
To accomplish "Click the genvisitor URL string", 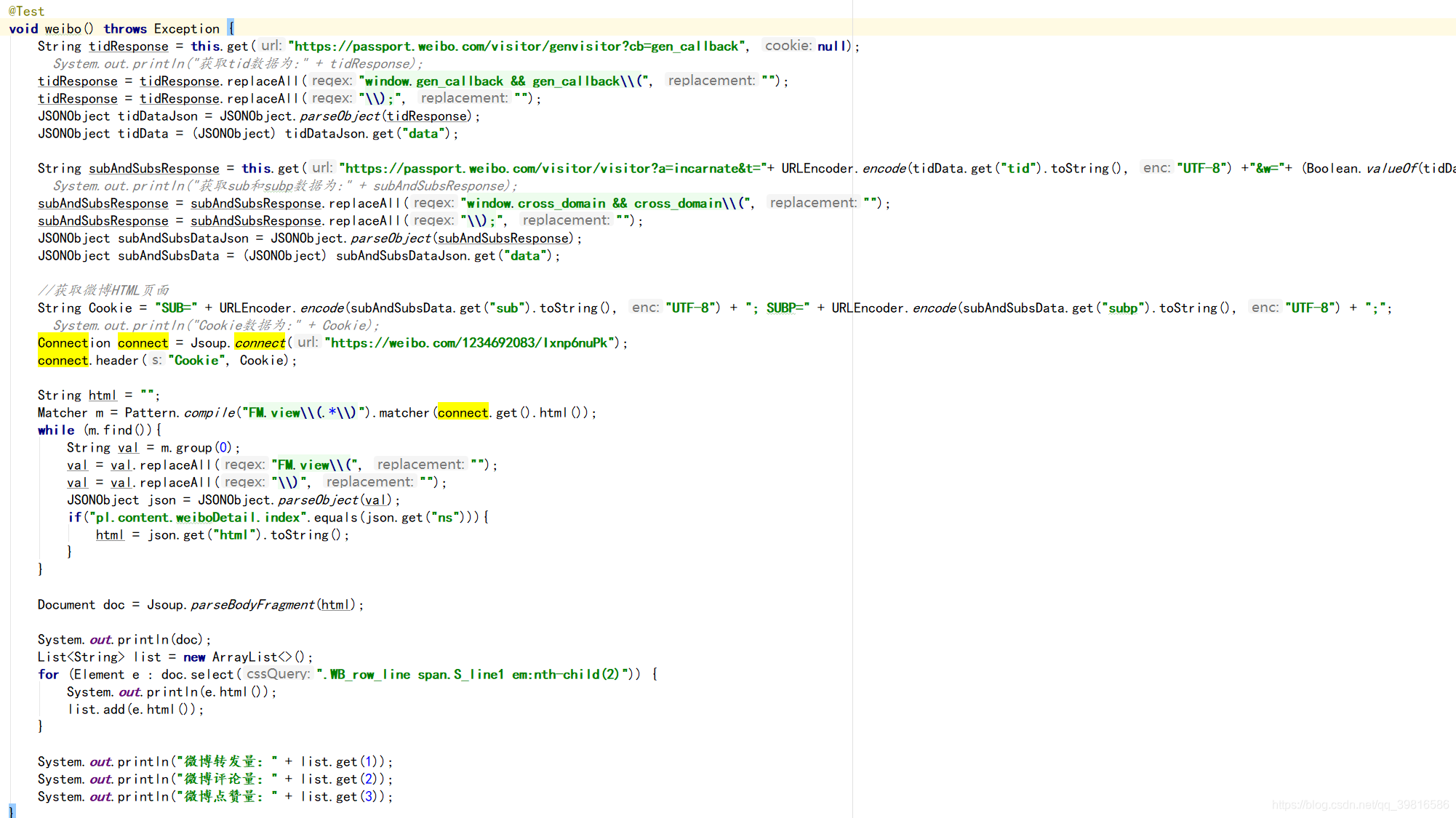I will tap(517, 46).
